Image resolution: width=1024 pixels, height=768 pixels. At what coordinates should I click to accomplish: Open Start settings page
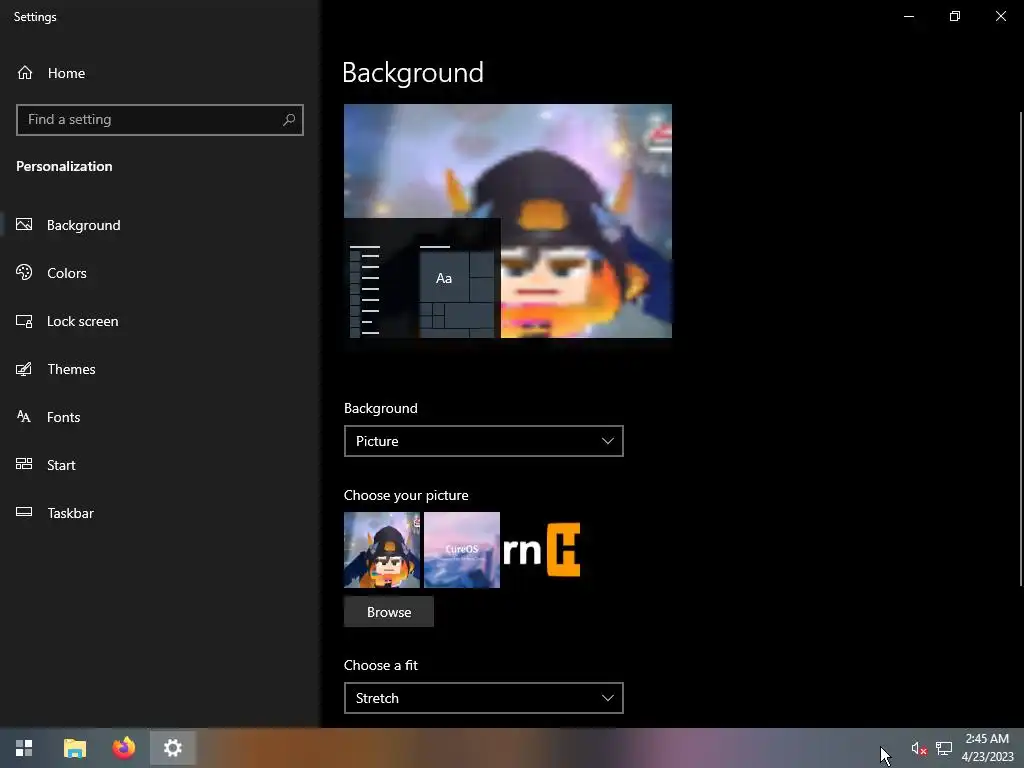[x=160, y=465]
